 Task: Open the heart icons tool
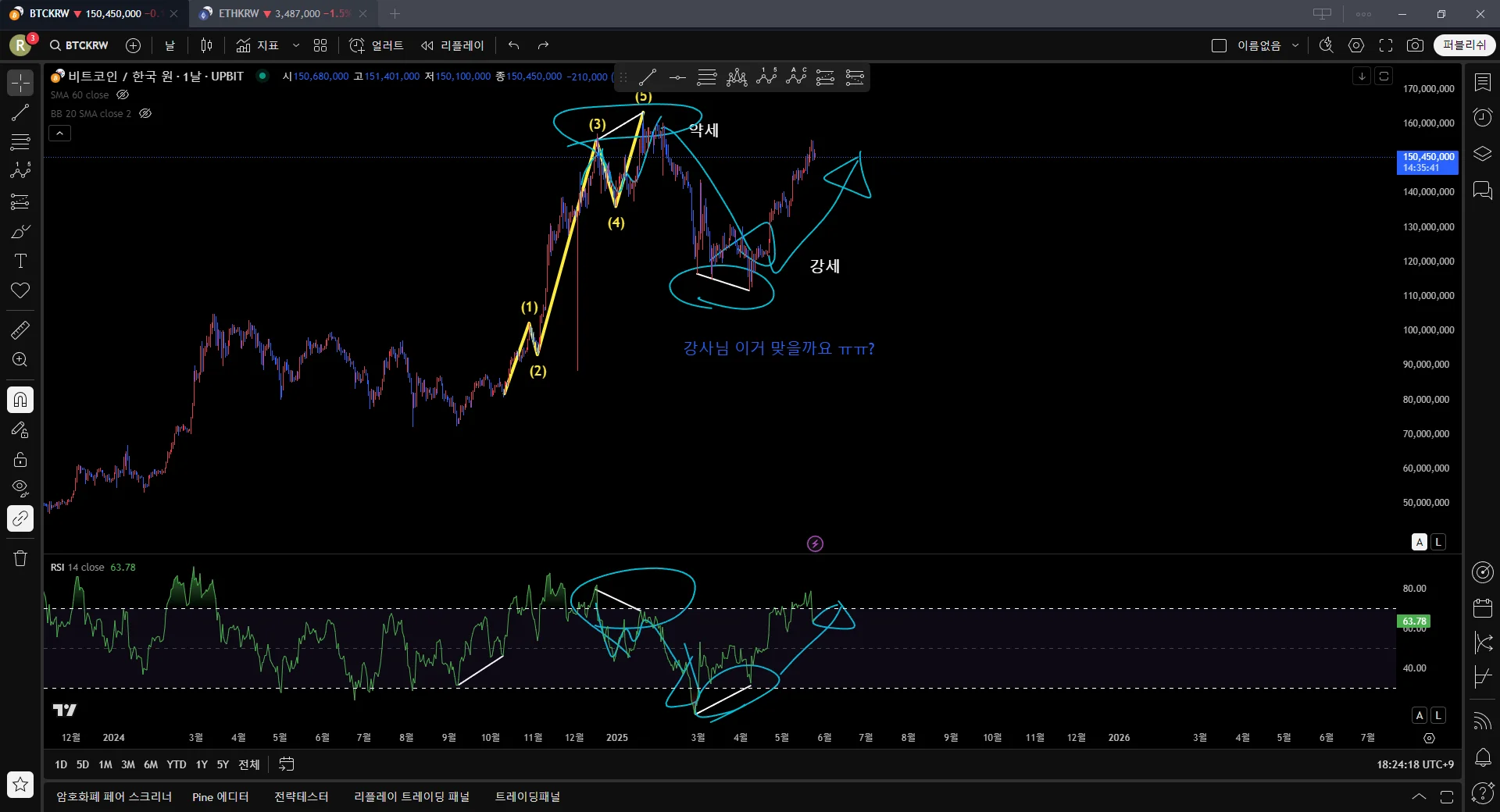[20, 290]
